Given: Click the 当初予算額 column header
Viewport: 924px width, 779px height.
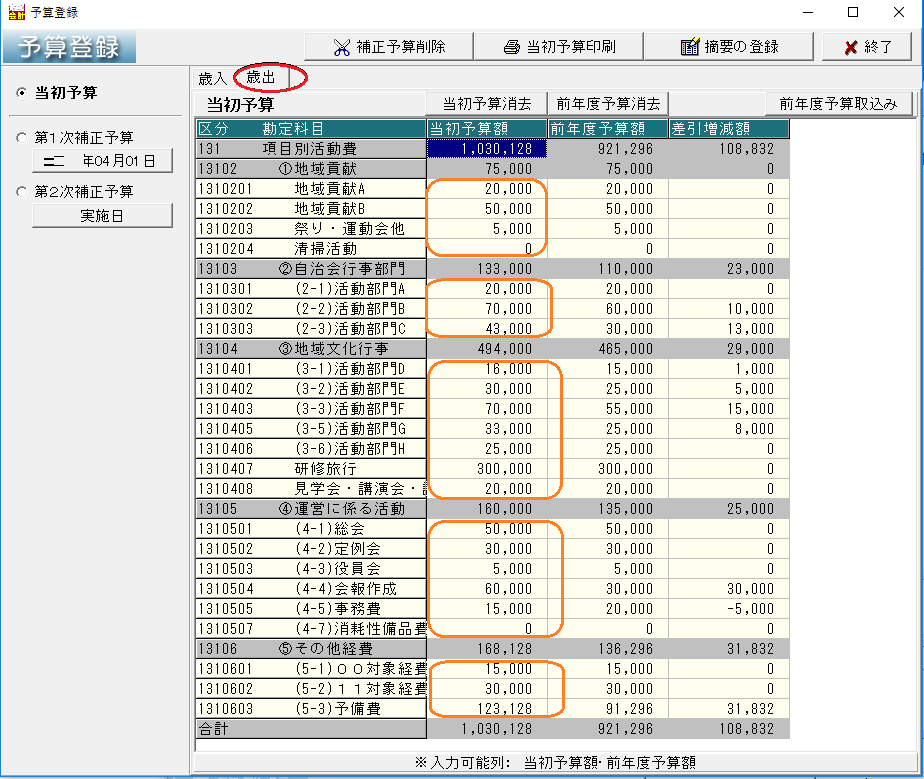Looking at the screenshot, I should point(486,129).
